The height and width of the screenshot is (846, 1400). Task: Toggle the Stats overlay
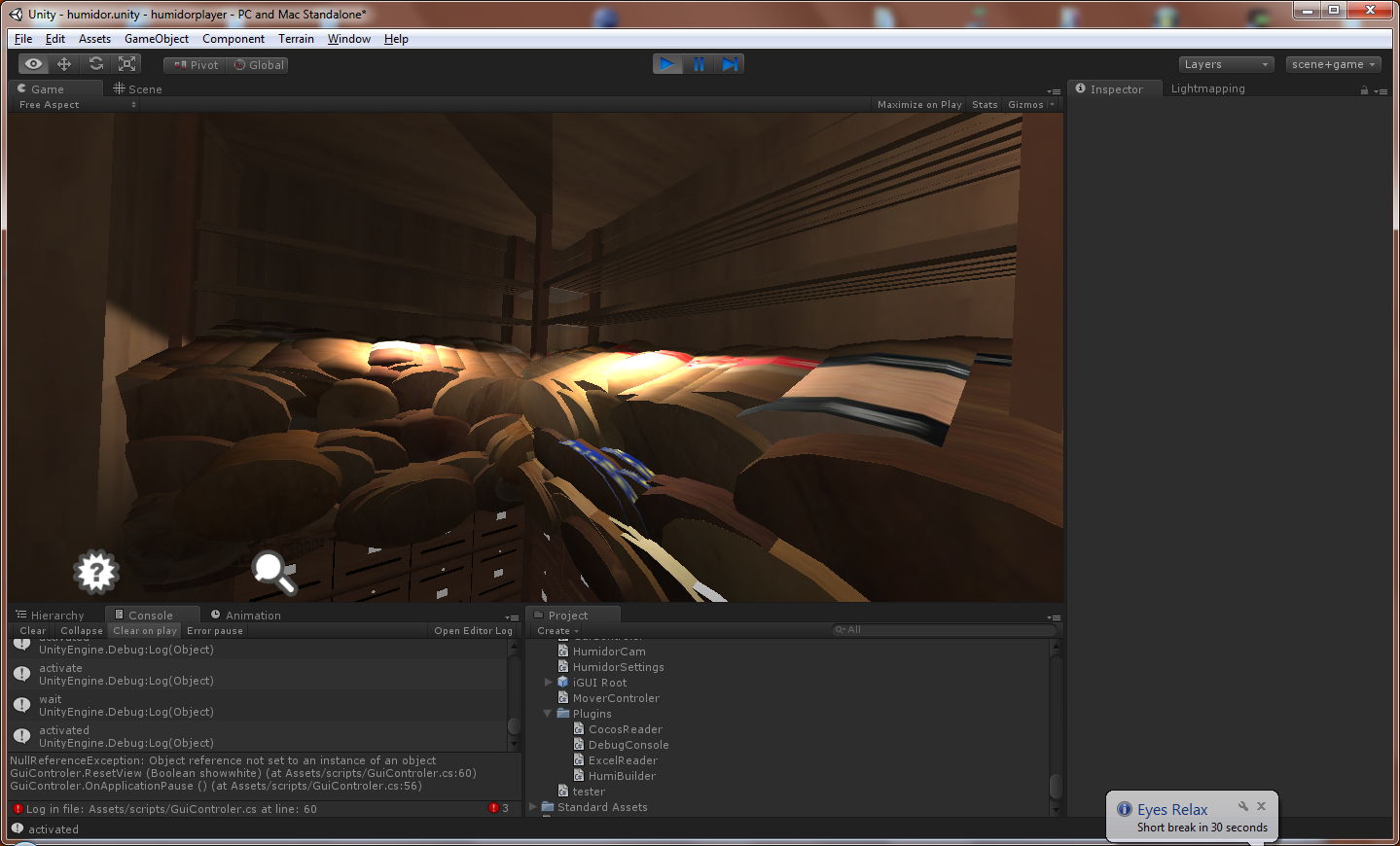click(x=985, y=105)
